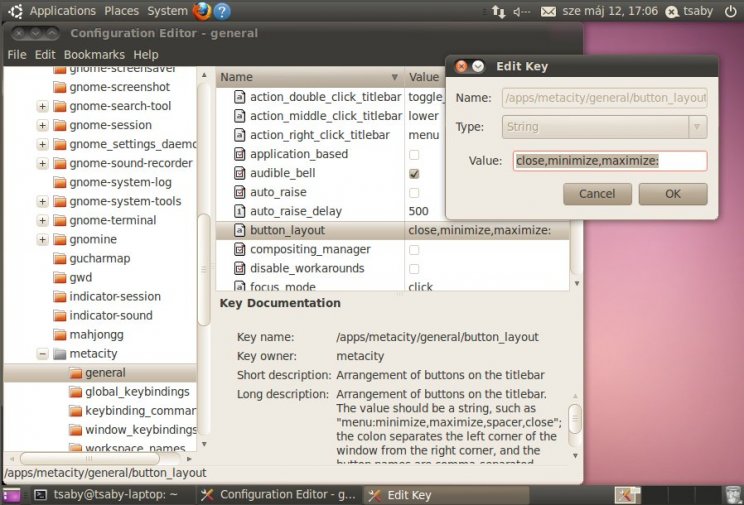Select the button_layout key row
744x505 pixels.
pyautogui.click(x=392, y=230)
